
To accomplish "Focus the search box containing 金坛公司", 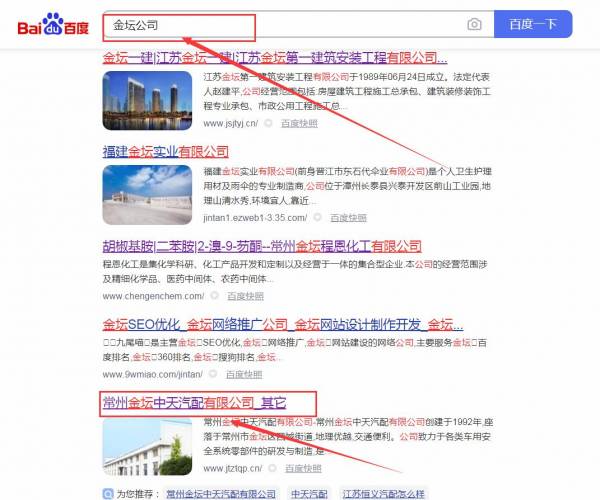I will click(x=280, y=24).
